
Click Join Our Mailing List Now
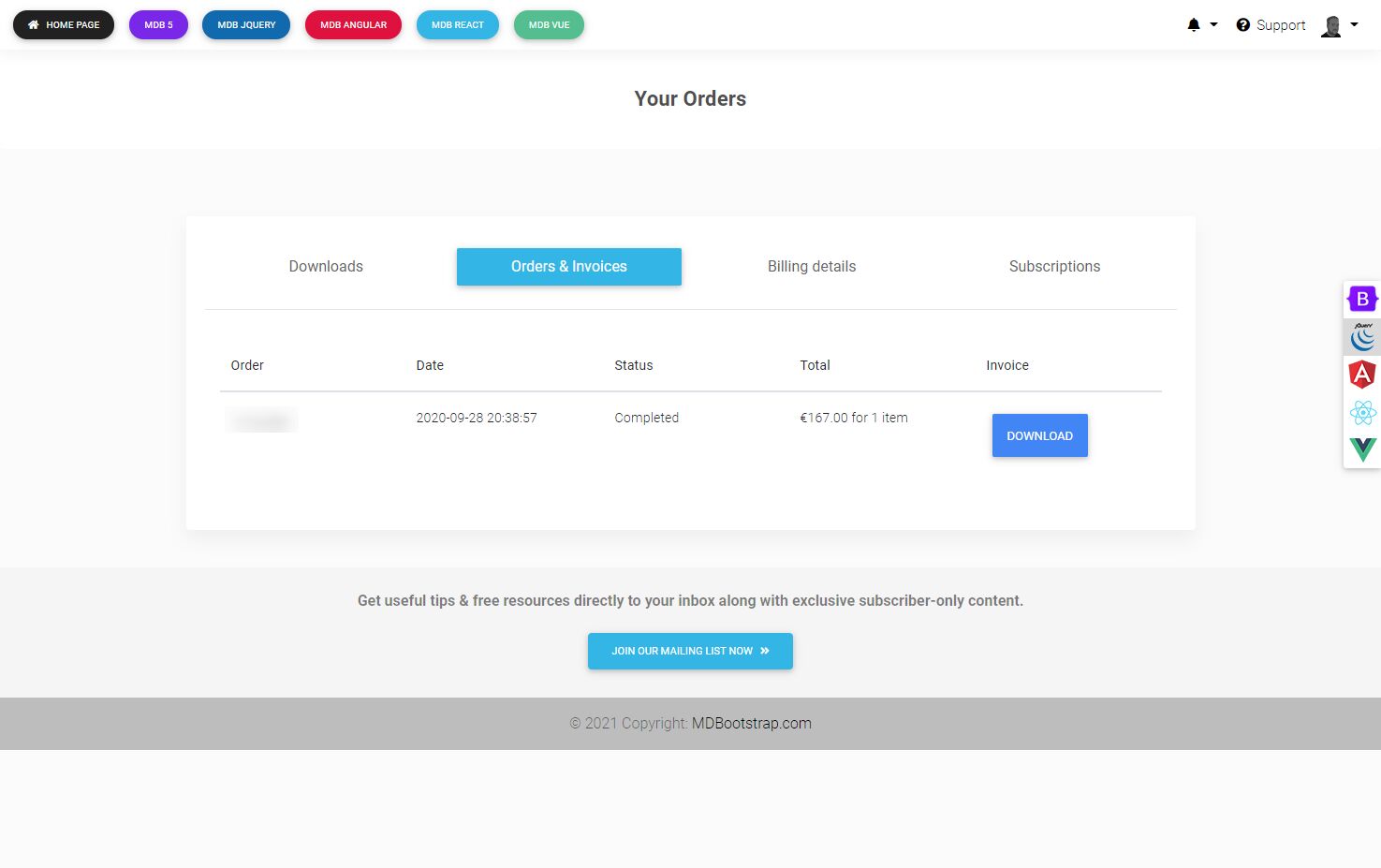click(x=690, y=651)
